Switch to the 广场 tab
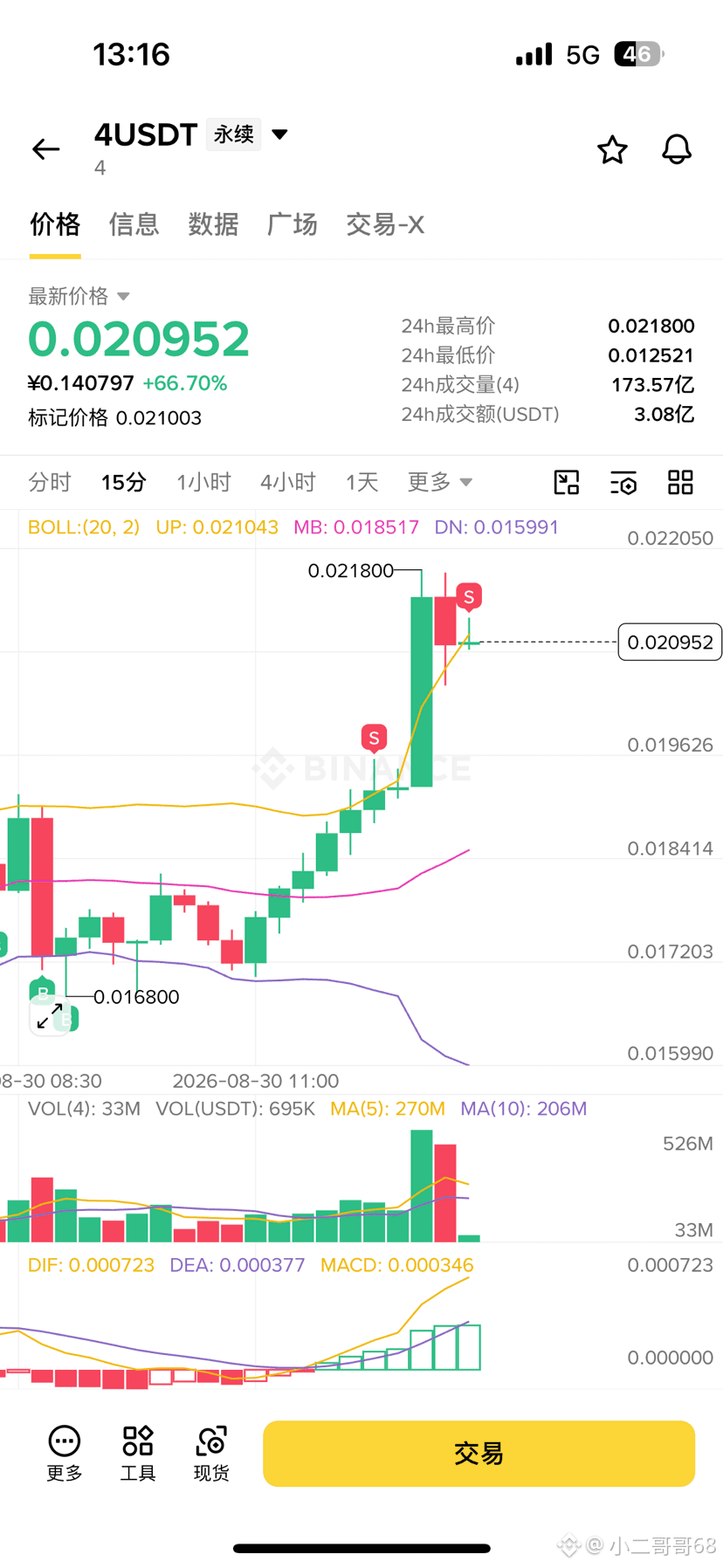The image size is (723, 1568). tap(292, 224)
